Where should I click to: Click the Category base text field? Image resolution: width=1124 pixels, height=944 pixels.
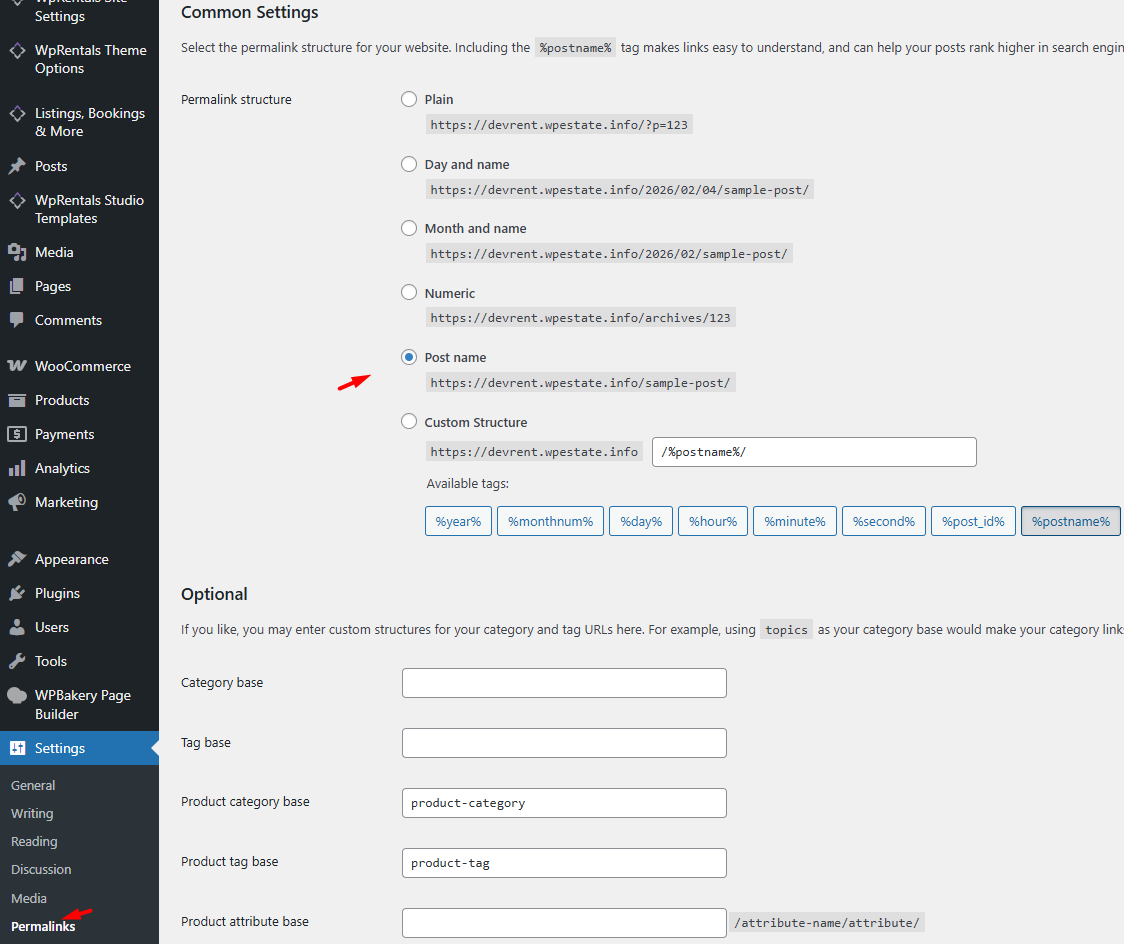pyautogui.click(x=564, y=683)
